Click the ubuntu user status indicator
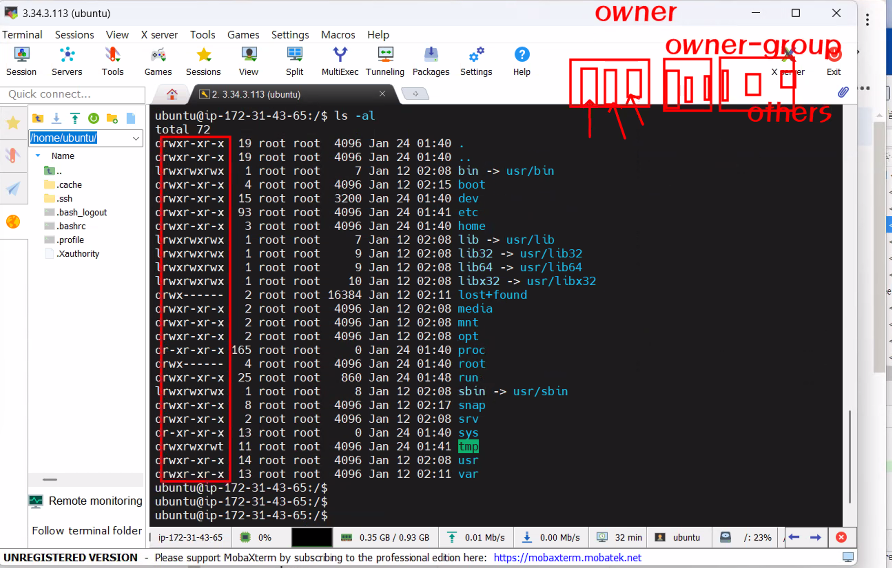 coord(678,537)
